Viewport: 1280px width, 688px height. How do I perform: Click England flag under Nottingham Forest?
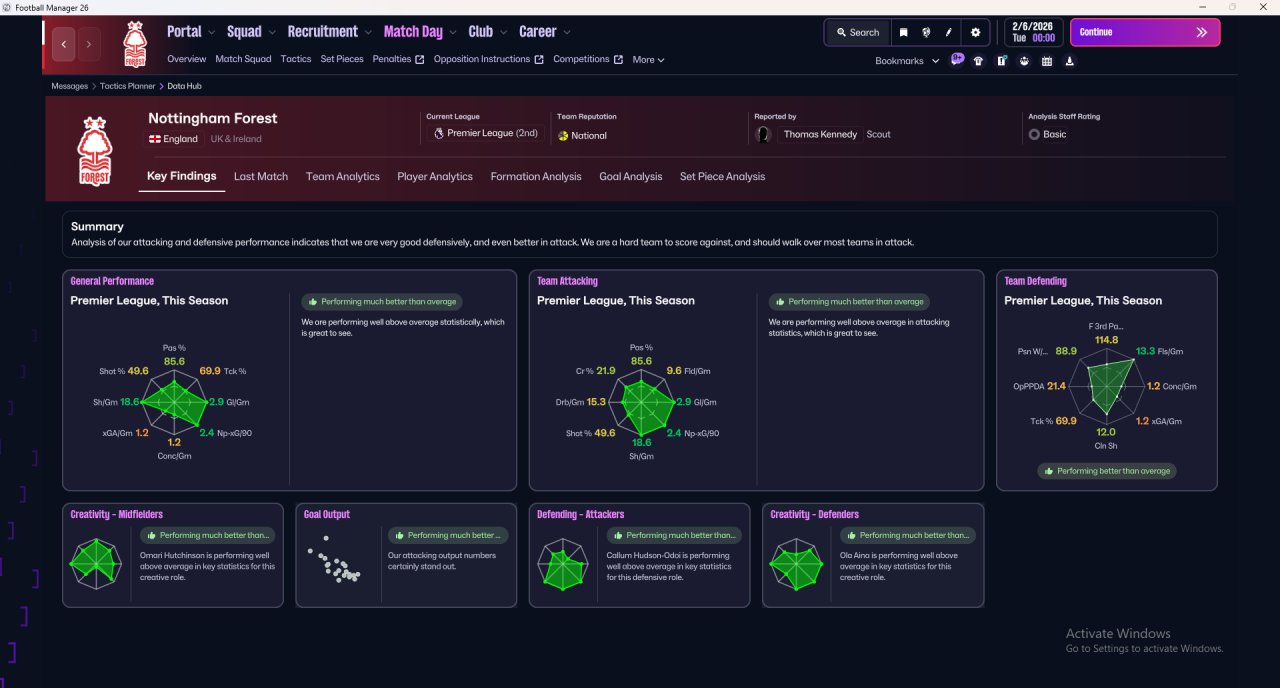pos(155,139)
